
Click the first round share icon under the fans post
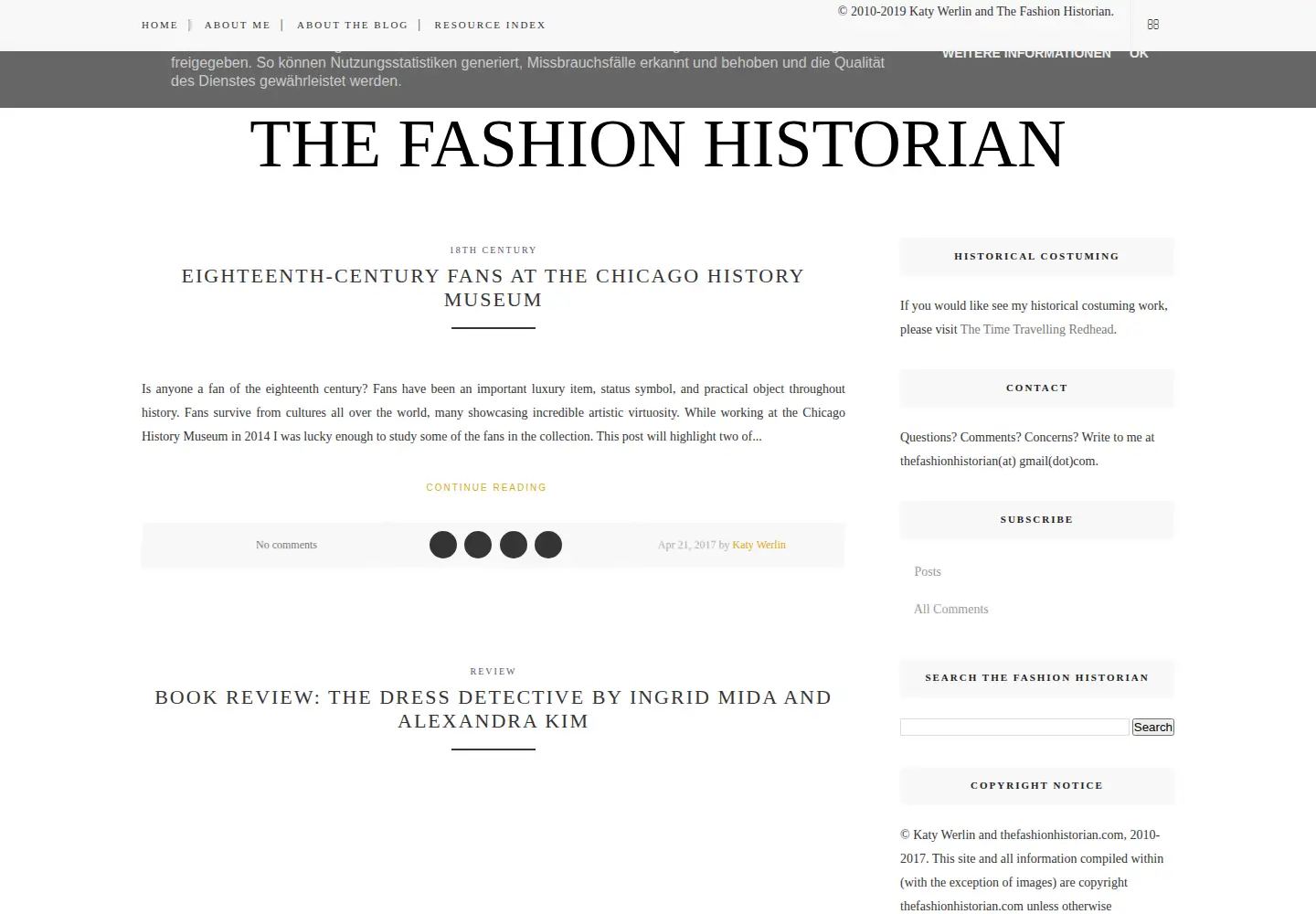(443, 545)
